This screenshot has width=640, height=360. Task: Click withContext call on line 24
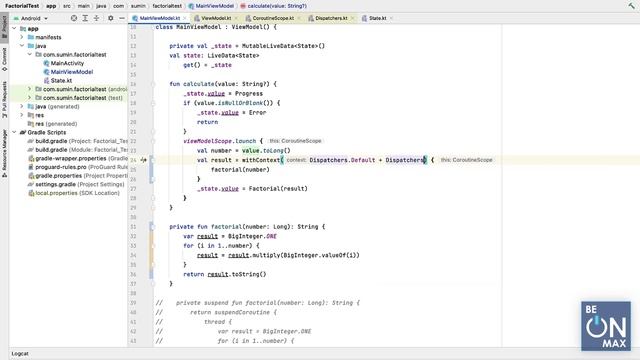coord(261,160)
